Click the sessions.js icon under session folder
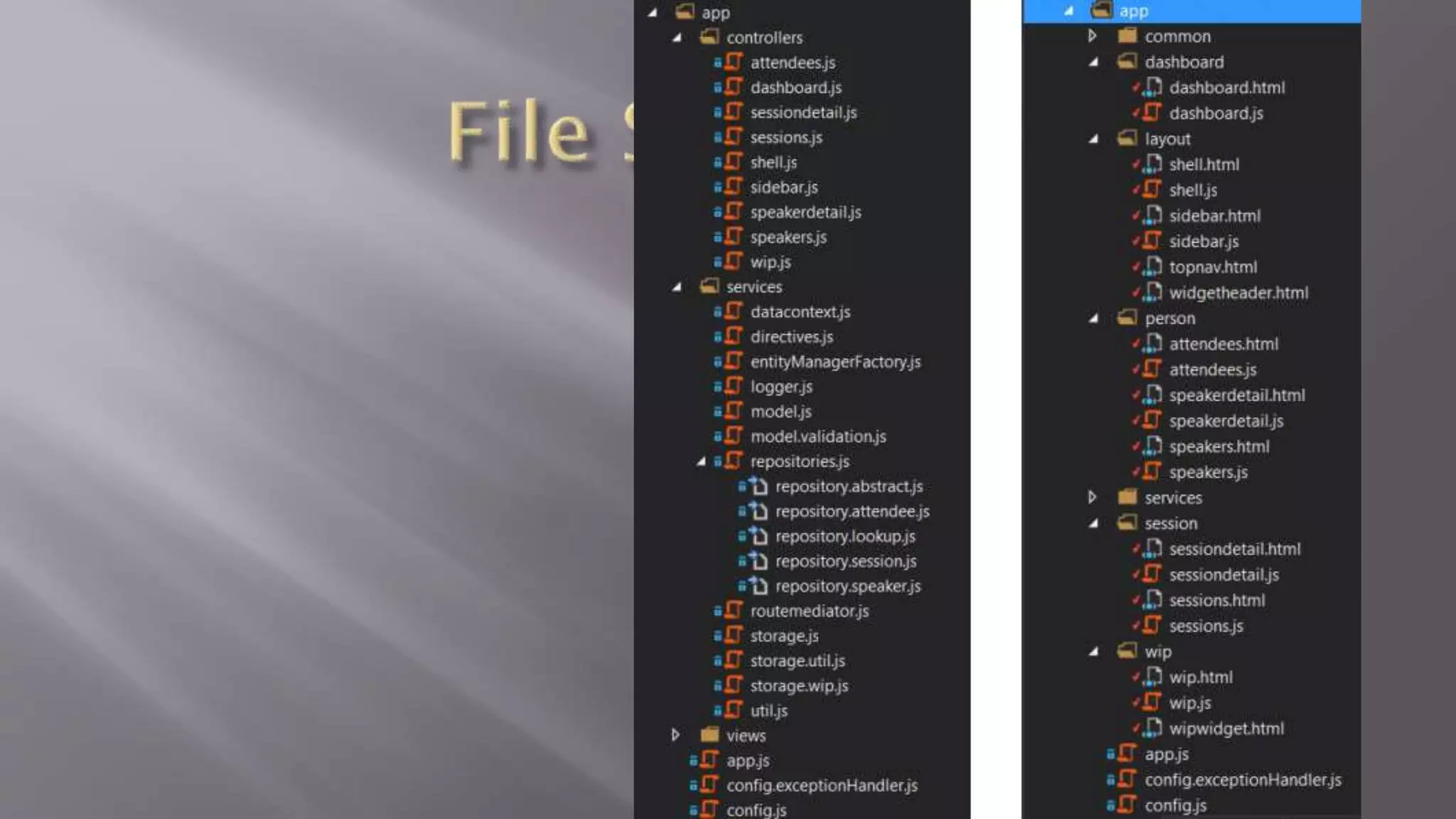1456x819 pixels. pyautogui.click(x=1152, y=626)
